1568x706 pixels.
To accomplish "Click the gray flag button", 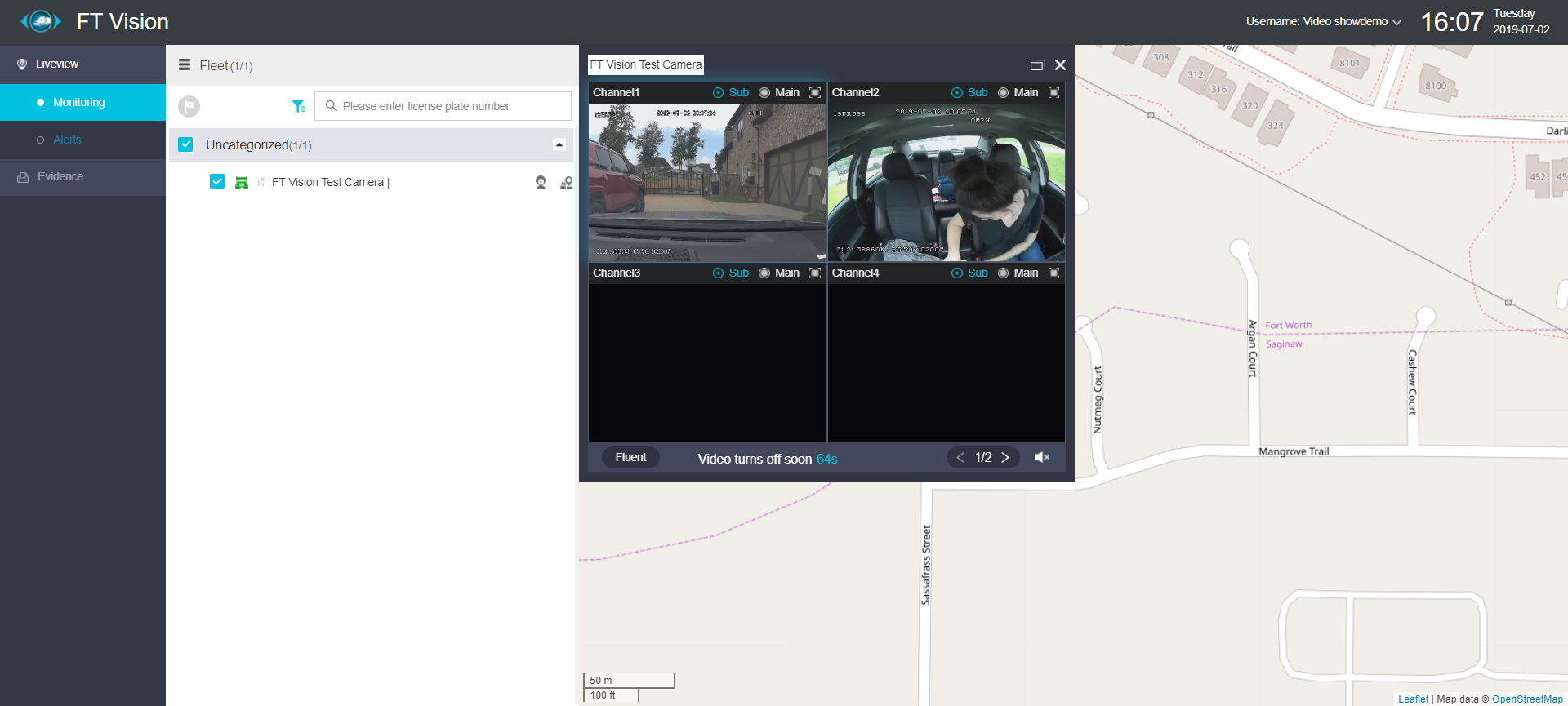I will click(189, 106).
